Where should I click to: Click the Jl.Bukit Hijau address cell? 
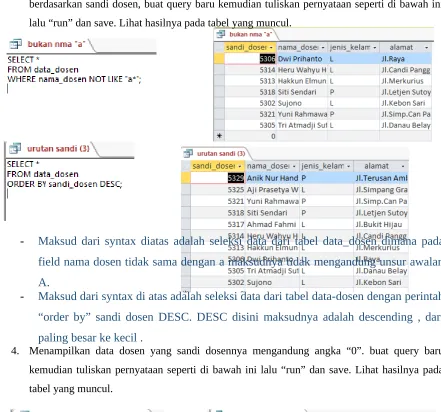(381, 224)
